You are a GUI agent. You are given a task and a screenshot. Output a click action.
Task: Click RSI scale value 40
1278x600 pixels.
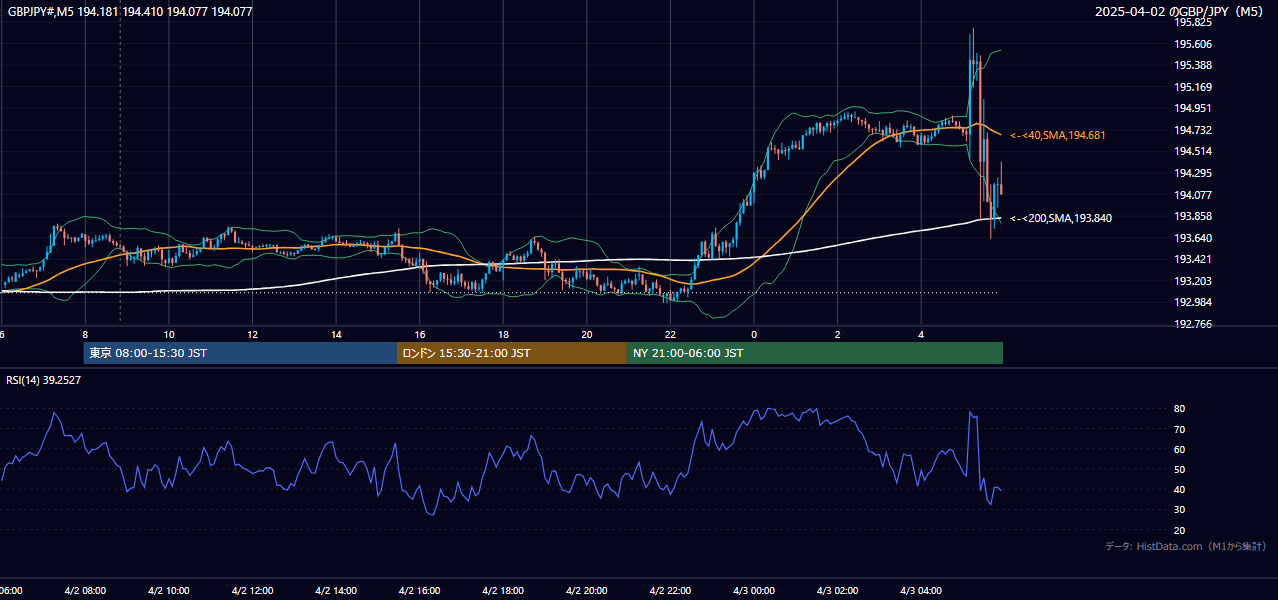point(1180,489)
